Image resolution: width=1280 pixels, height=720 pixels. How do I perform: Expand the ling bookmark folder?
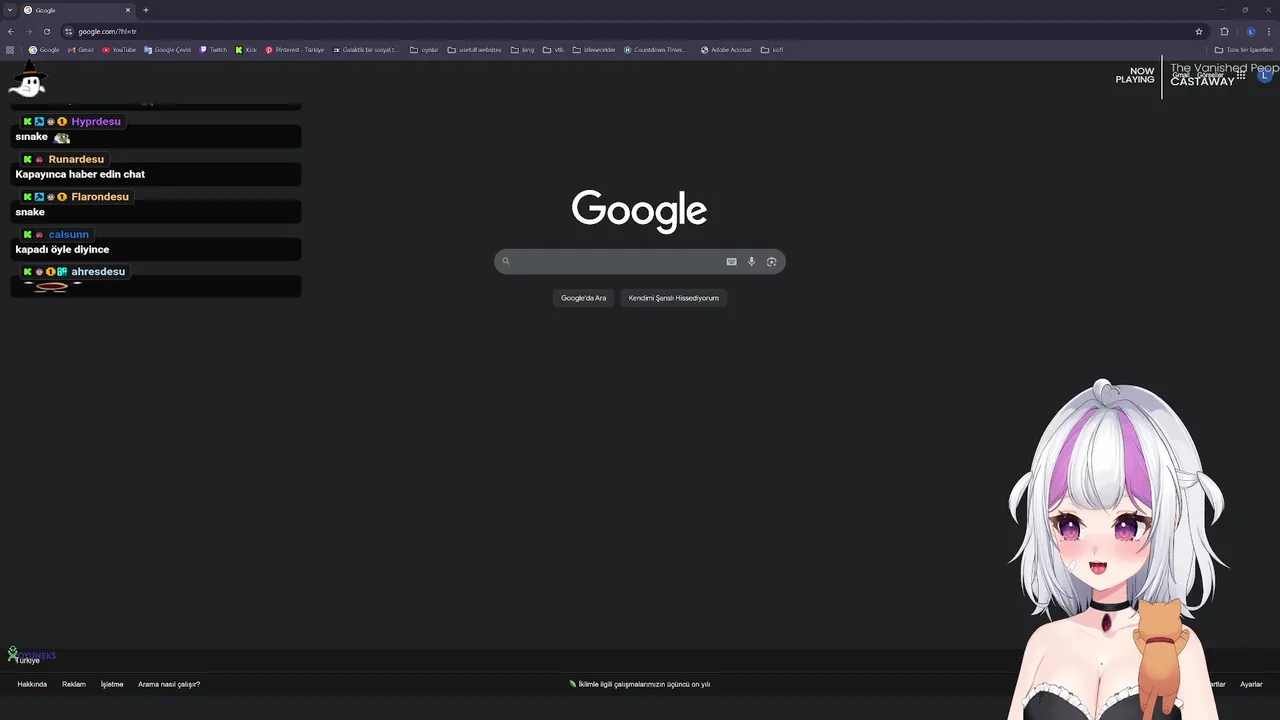[522, 49]
